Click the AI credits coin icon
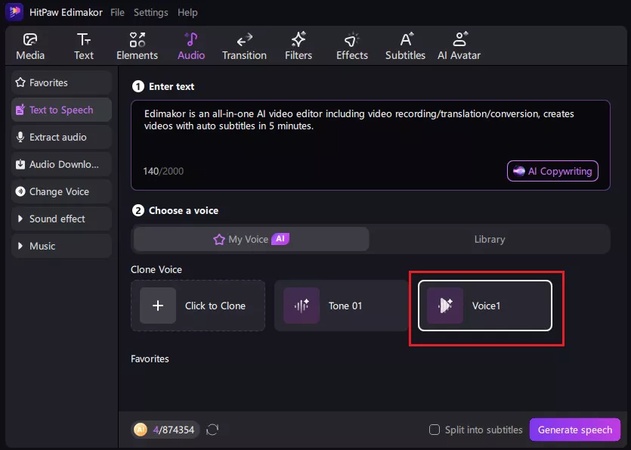This screenshot has width=631, height=450. click(x=140, y=430)
